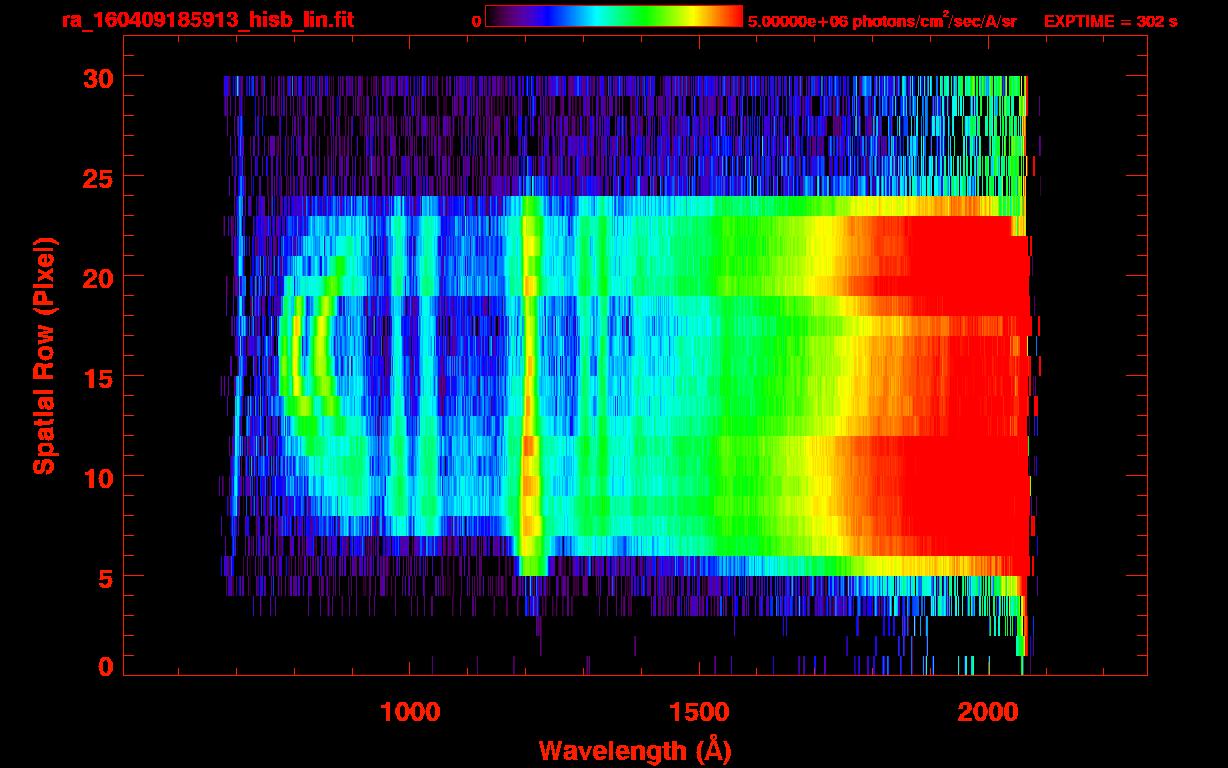Click the 1000 wavelength tick label
This screenshot has height=768, width=1228.
410,711
